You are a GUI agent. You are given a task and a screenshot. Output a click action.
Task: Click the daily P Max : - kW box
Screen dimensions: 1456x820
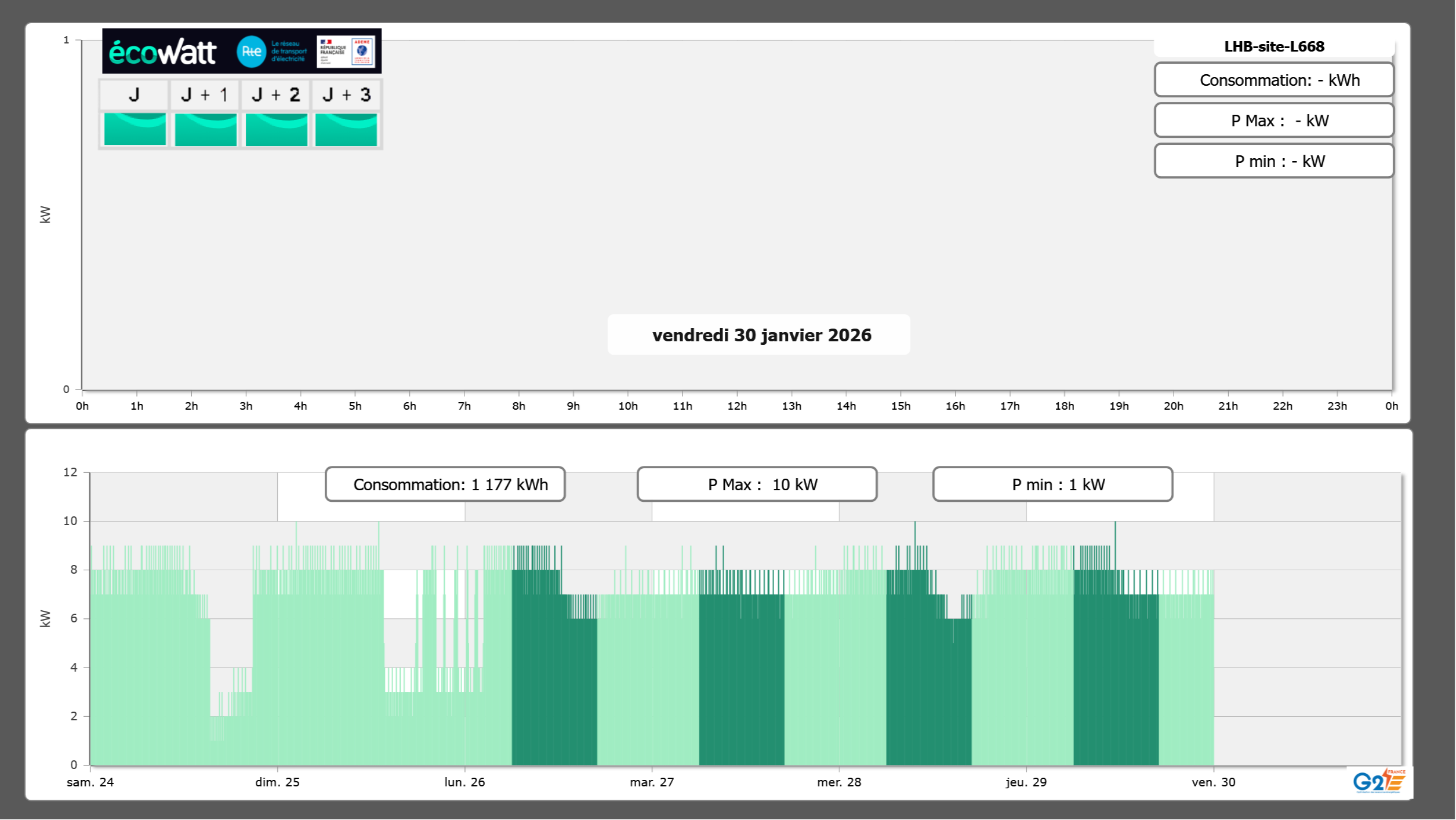coord(1273,121)
